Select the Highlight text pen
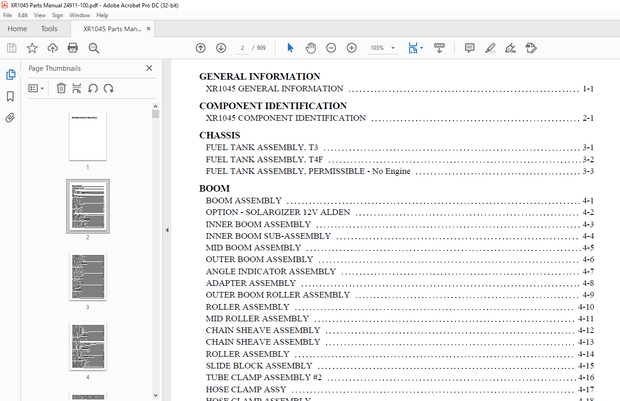Screen dimensions: 620x401 (x=490, y=48)
